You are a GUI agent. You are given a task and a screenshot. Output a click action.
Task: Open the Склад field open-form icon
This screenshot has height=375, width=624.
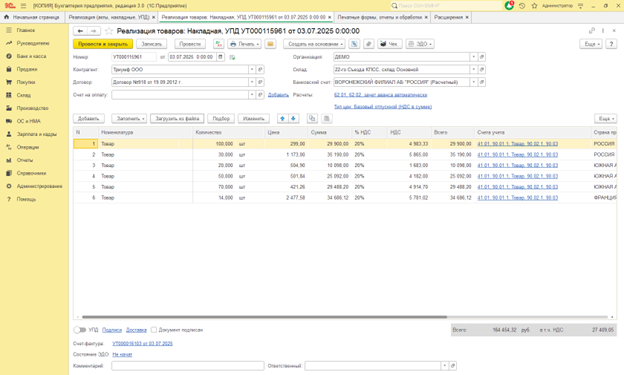coord(482,70)
